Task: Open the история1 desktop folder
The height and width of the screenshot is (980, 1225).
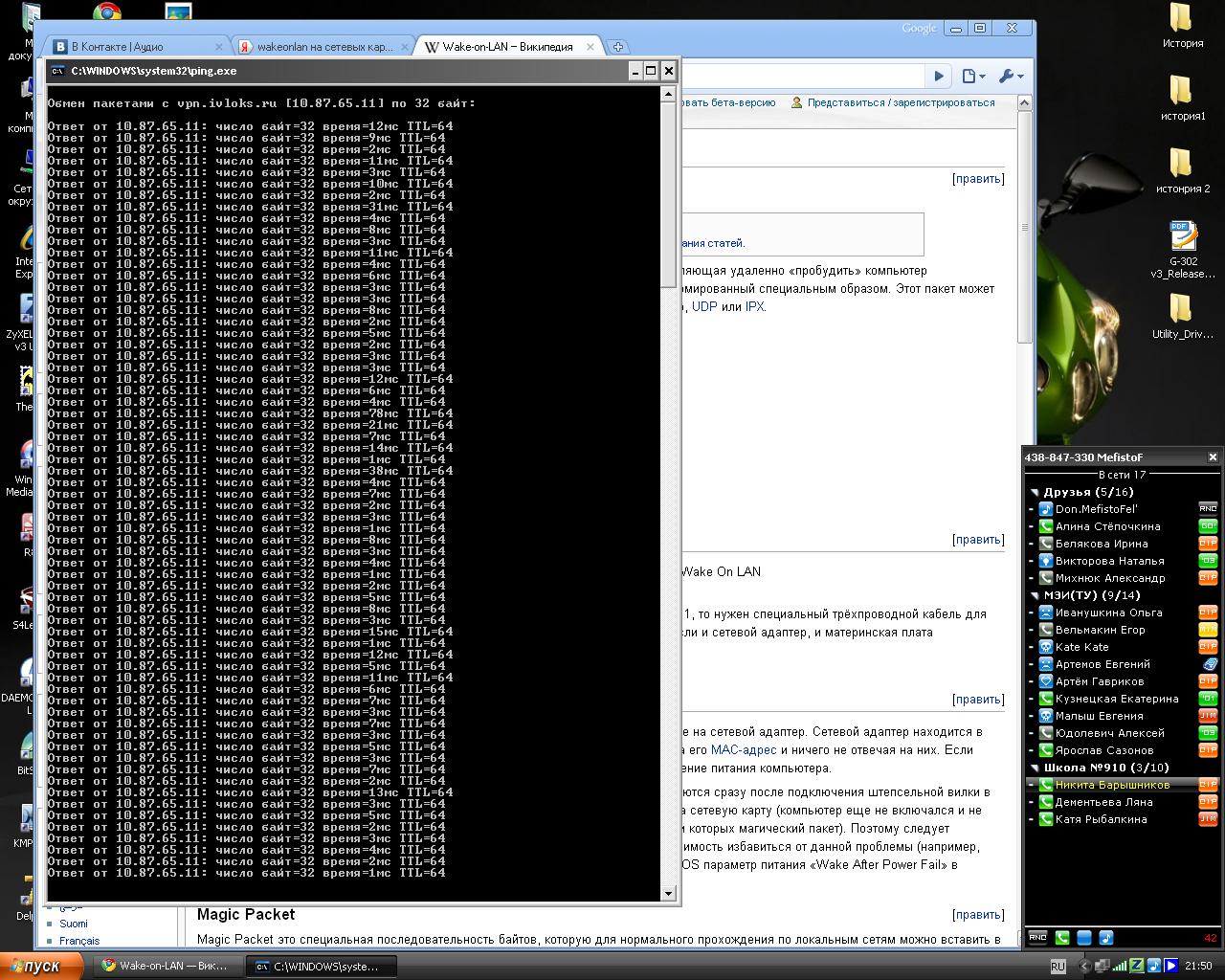Action: [1182, 98]
